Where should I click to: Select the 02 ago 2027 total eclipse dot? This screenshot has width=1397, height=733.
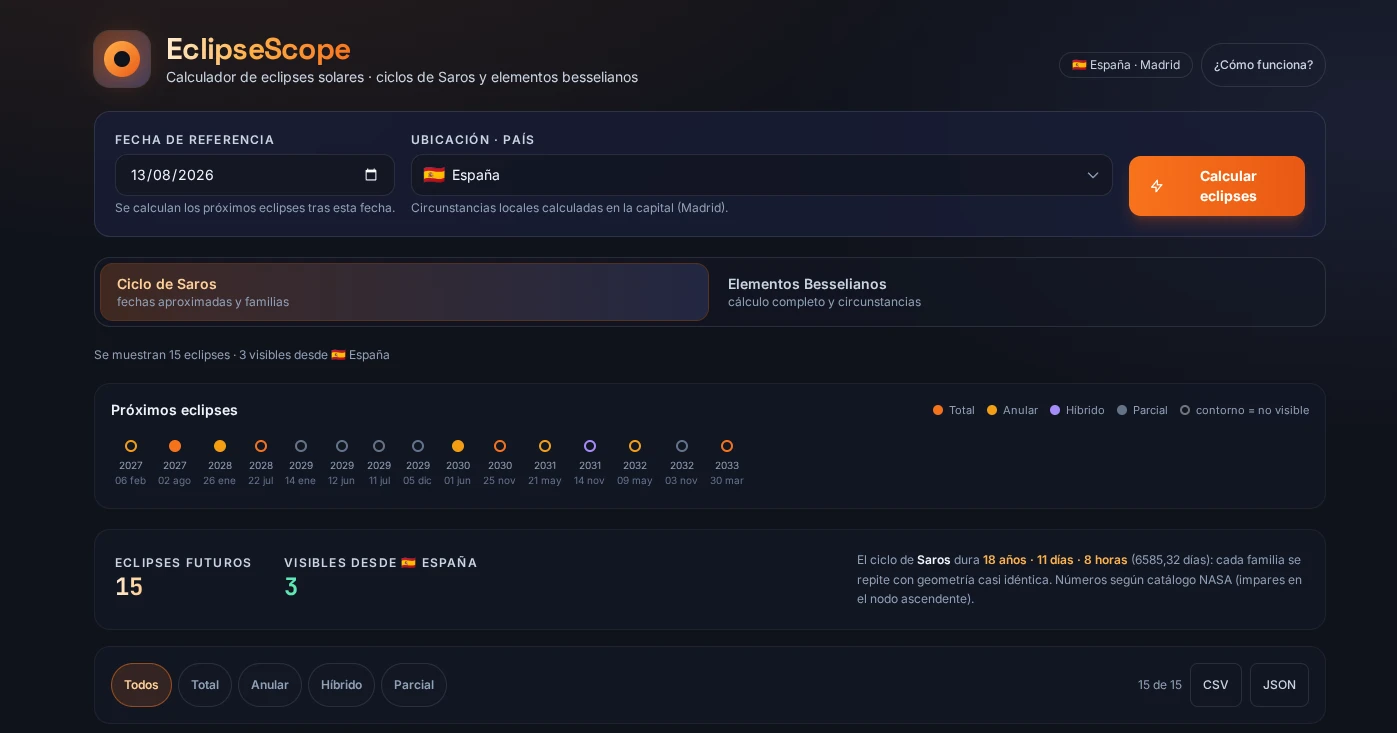(175, 446)
